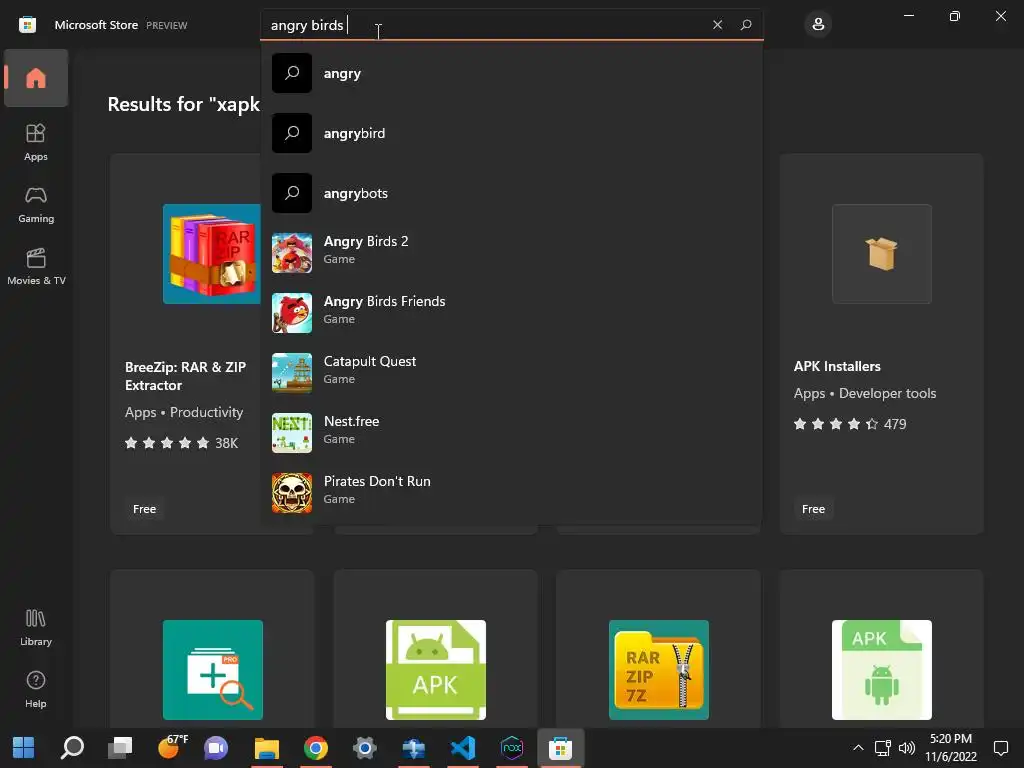Click Free button on BreeZip card

click(x=144, y=509)
